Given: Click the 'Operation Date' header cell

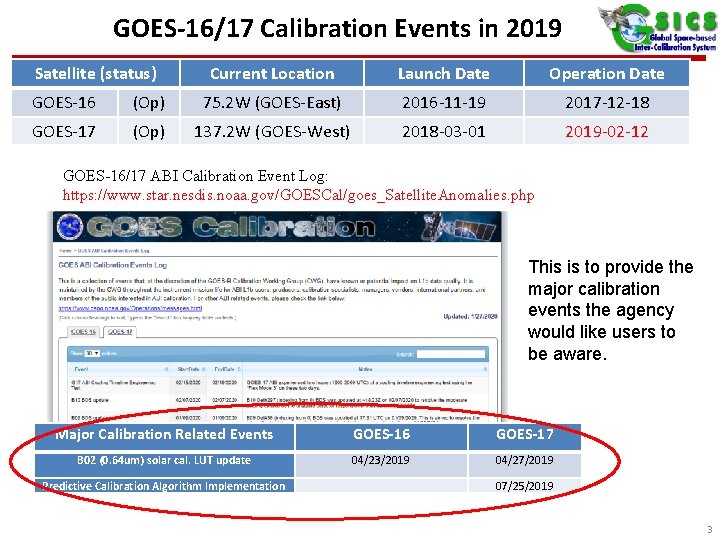Looking at the screenshot, I should coord(607,73).
